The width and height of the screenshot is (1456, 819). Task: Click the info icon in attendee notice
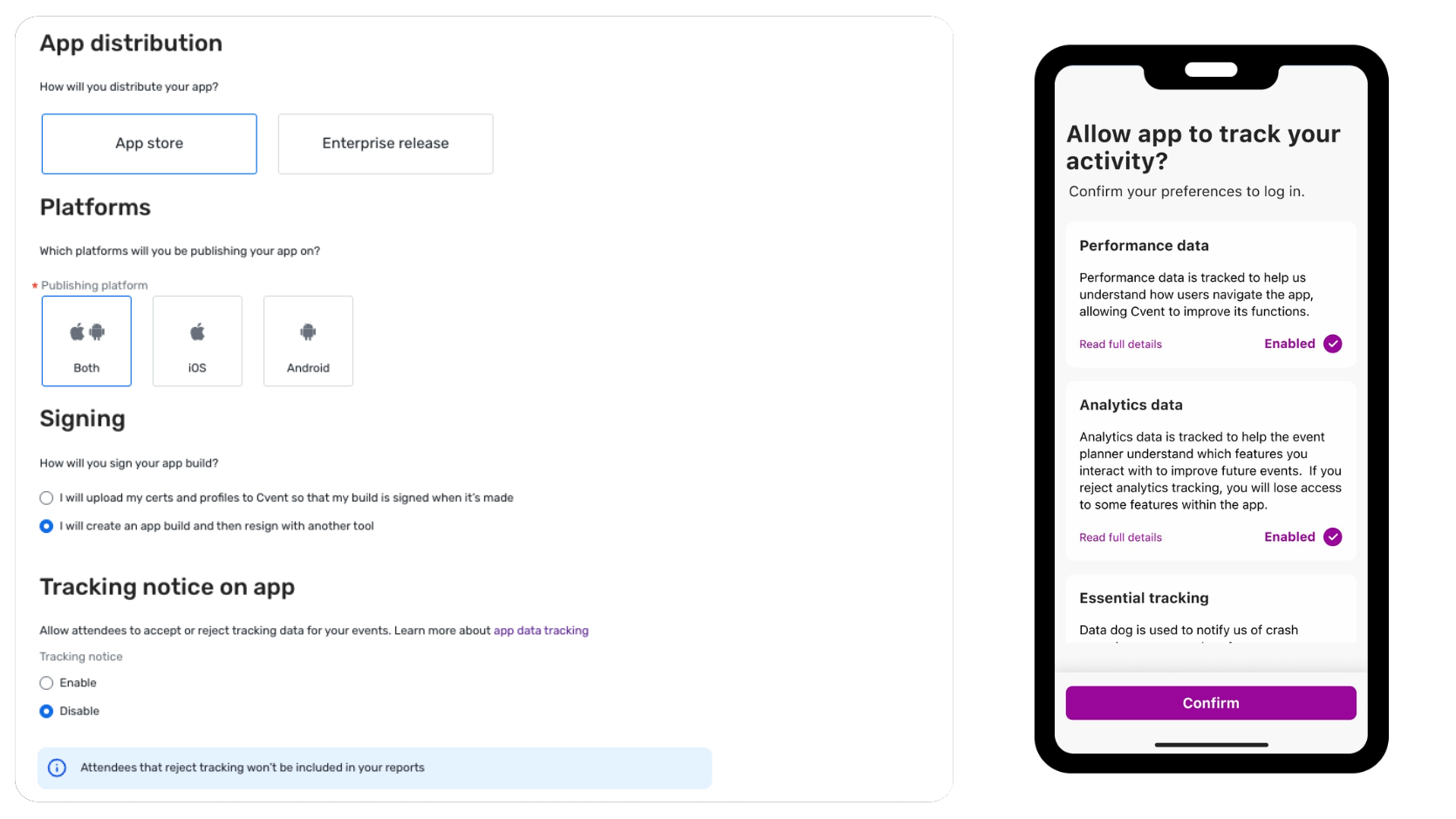pyautogui.click(x=57, y=768)
